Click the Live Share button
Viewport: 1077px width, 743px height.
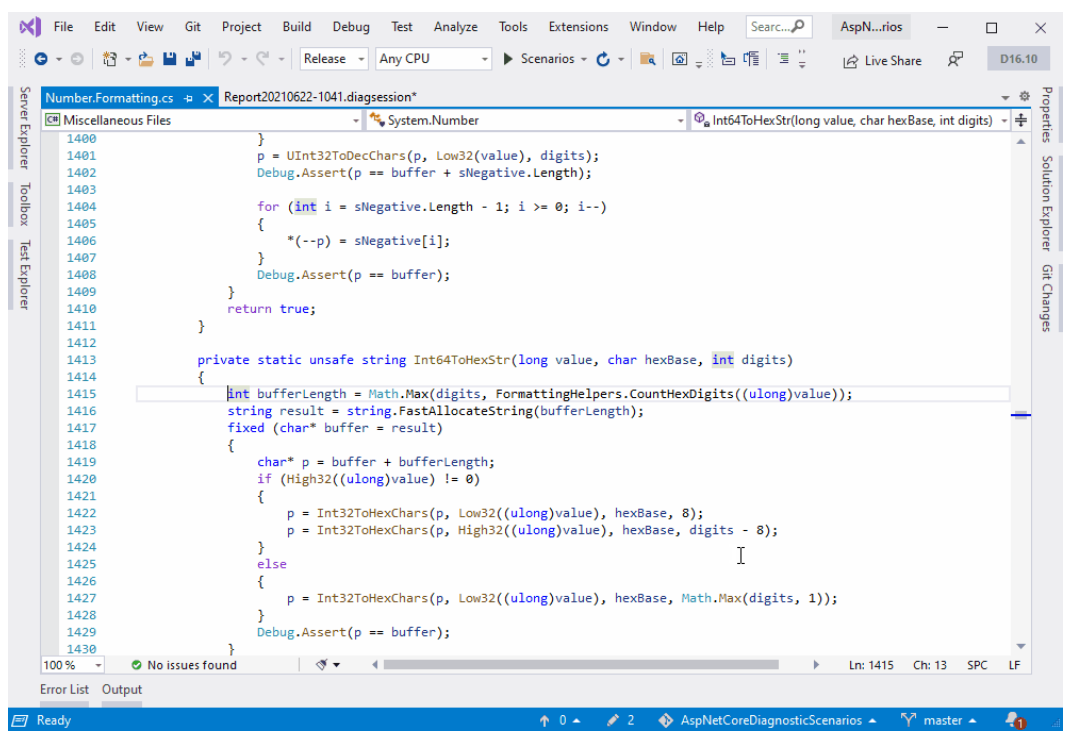[883, 60]
